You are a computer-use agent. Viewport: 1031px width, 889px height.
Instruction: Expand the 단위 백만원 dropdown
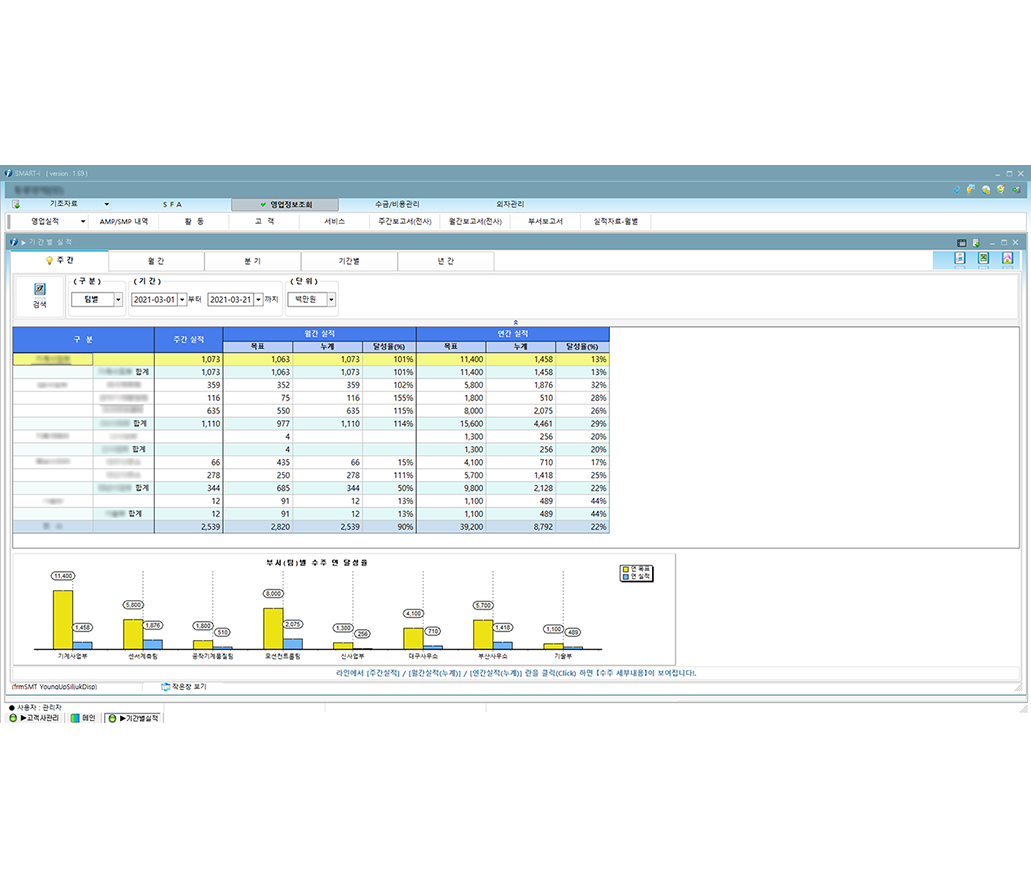(x=331, y=299)
